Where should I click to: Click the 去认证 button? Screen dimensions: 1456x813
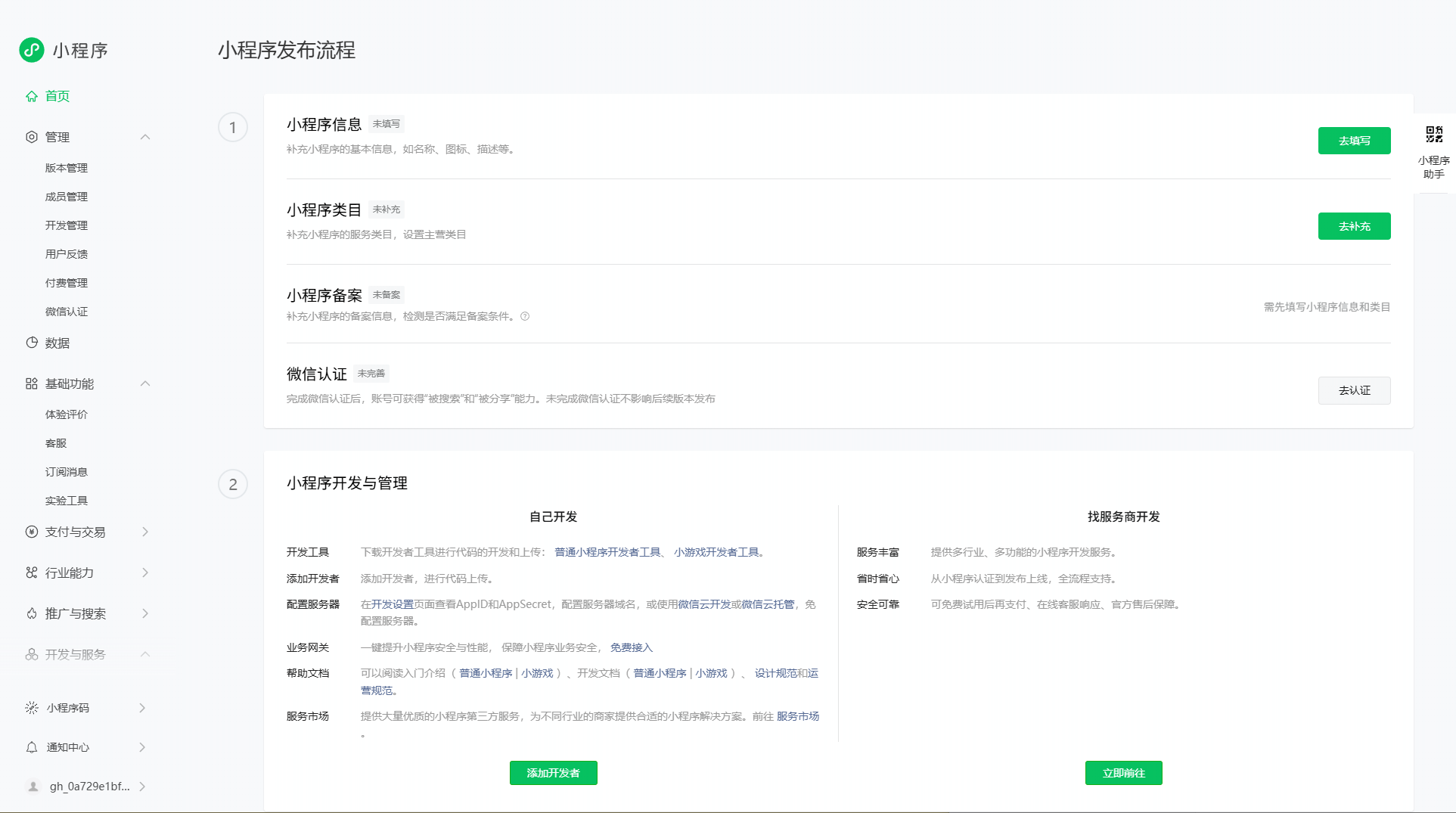pyautogui.click(x=1354, y=390)
